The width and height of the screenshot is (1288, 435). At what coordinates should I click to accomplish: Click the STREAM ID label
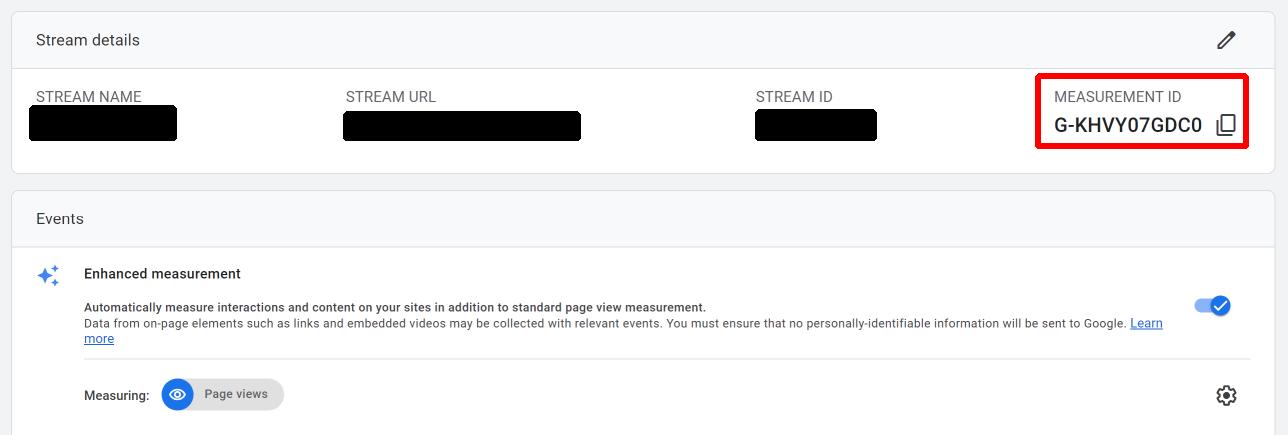(794, 97)
